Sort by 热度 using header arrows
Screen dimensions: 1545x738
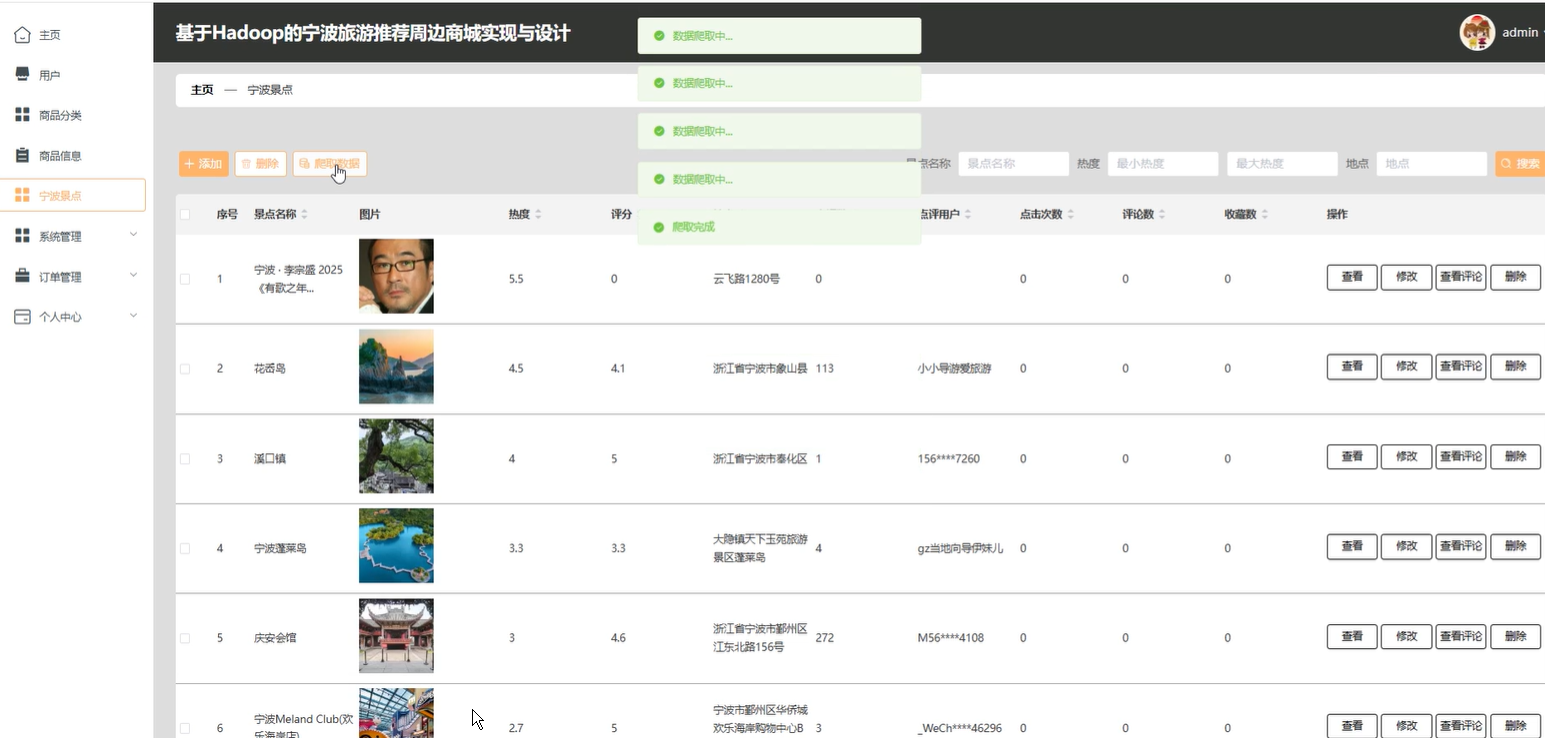click(538, 214)
